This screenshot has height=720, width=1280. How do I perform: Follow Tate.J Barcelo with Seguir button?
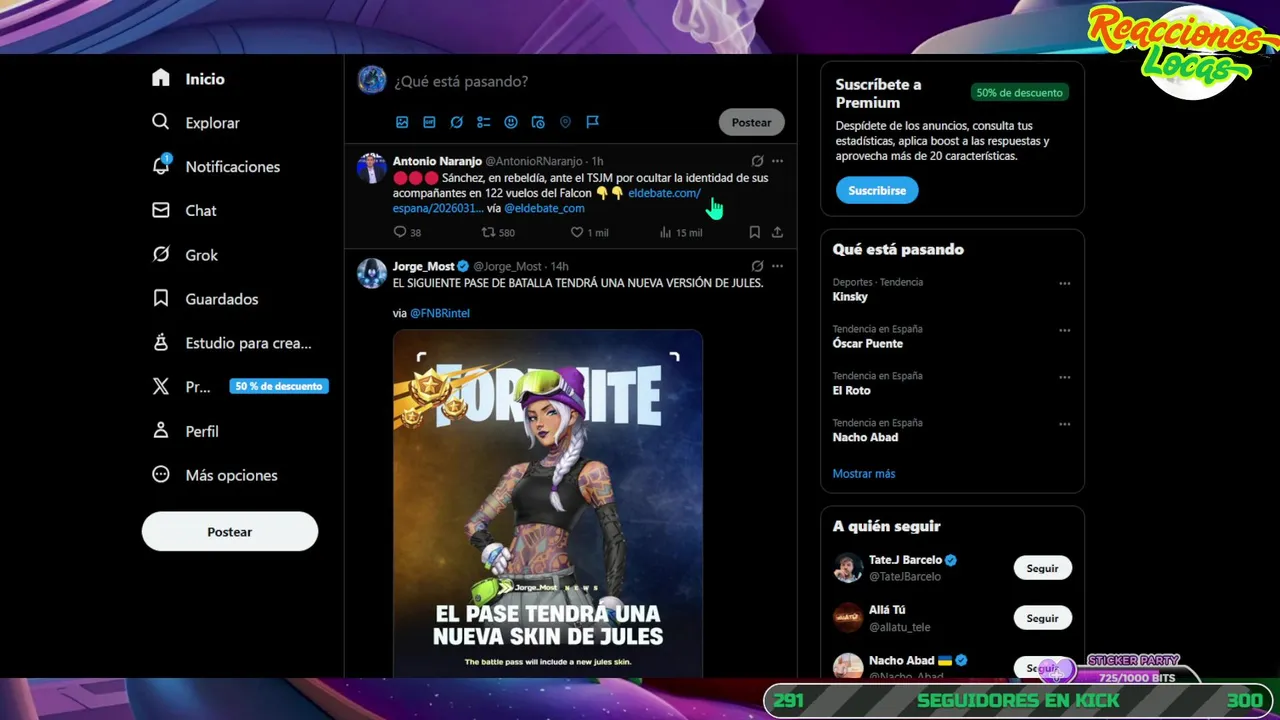[x=1042, y=568]
